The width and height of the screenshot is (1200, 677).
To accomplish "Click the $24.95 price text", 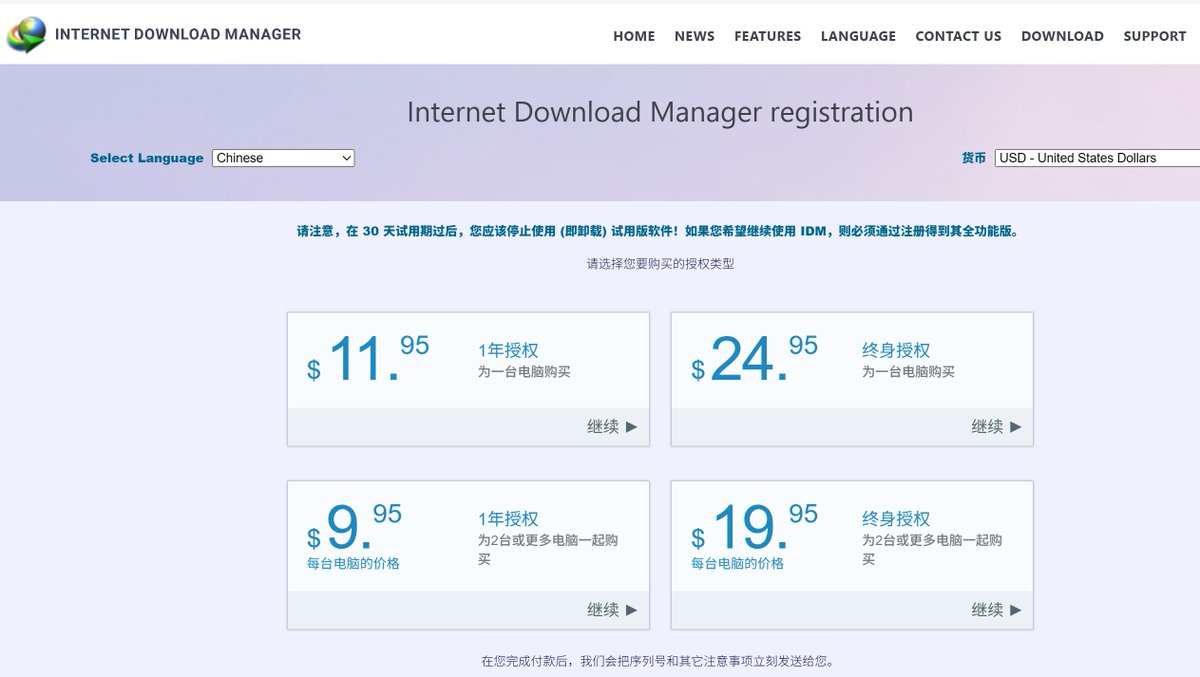I will 754,360.
